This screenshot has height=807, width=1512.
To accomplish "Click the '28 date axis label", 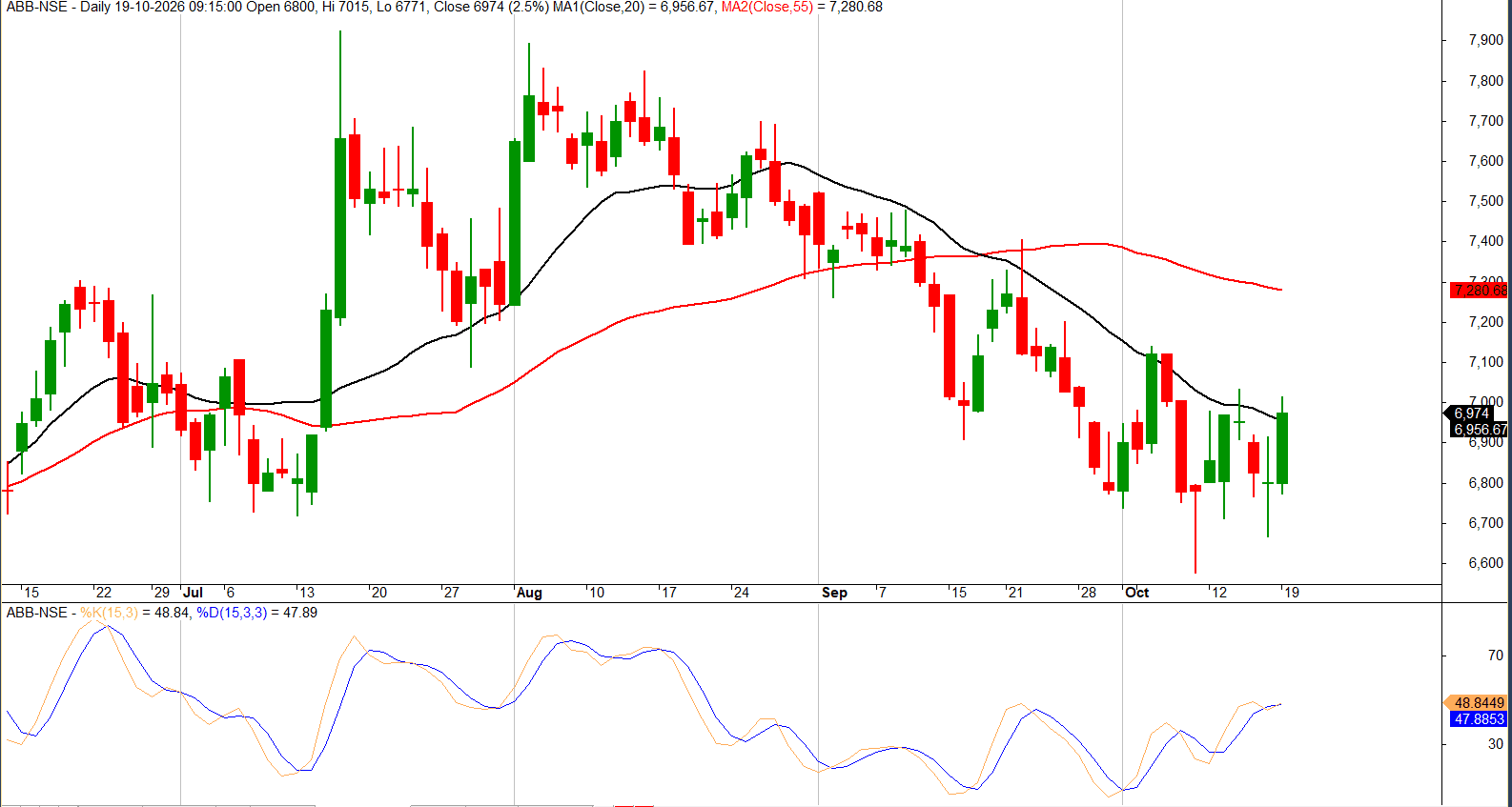I will tap(1087, 593).
